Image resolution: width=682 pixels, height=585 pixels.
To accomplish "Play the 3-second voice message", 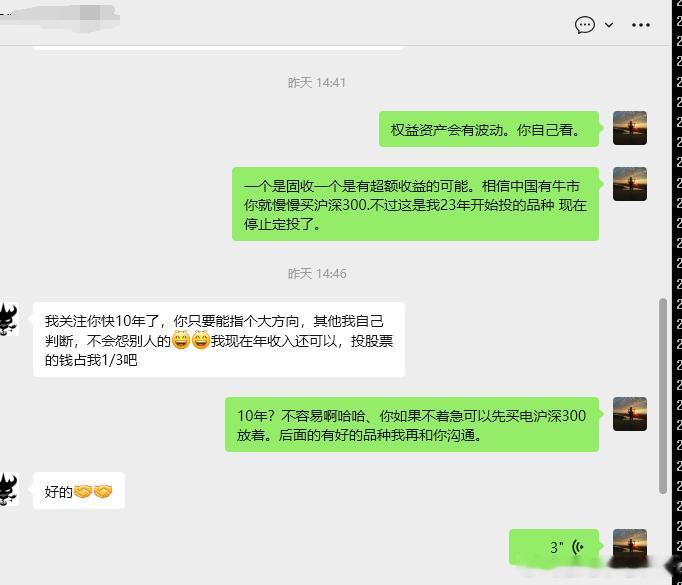I will pyautogui.click(x=554, y=547).
